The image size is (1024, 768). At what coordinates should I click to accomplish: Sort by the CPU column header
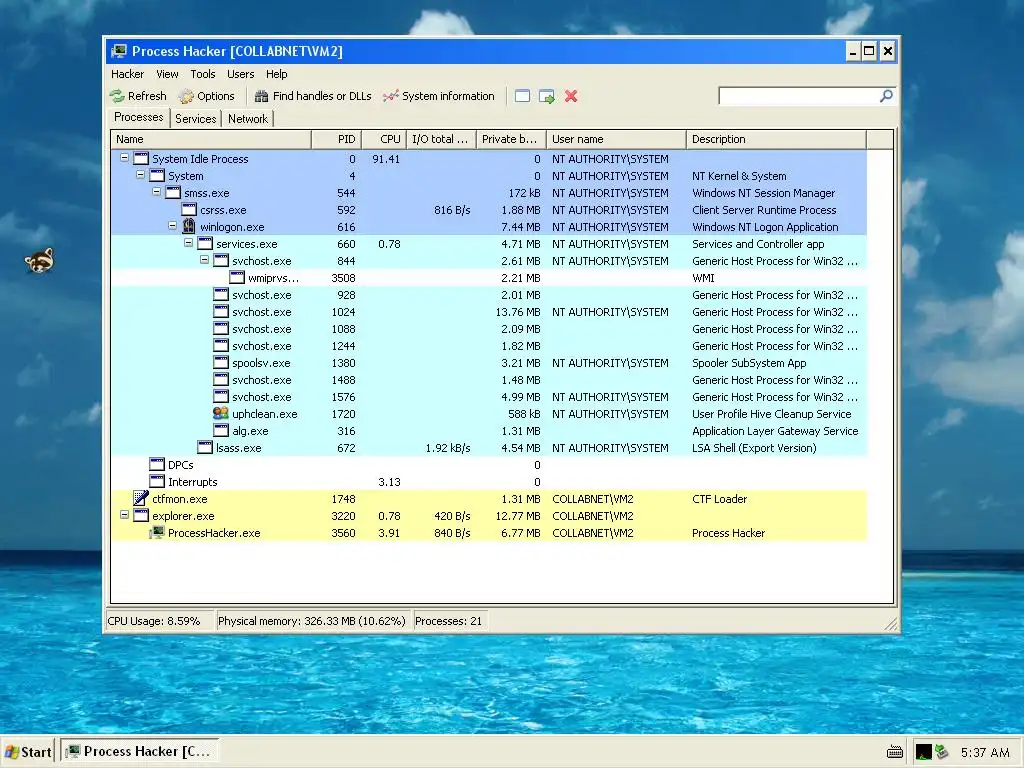383,139
